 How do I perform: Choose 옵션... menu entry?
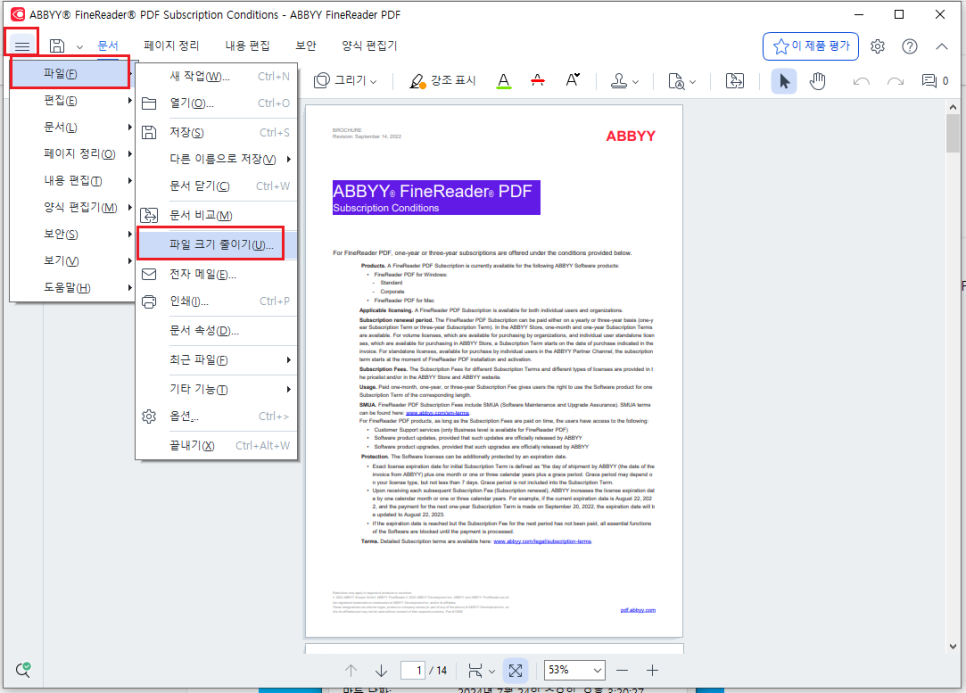point(216,416)
